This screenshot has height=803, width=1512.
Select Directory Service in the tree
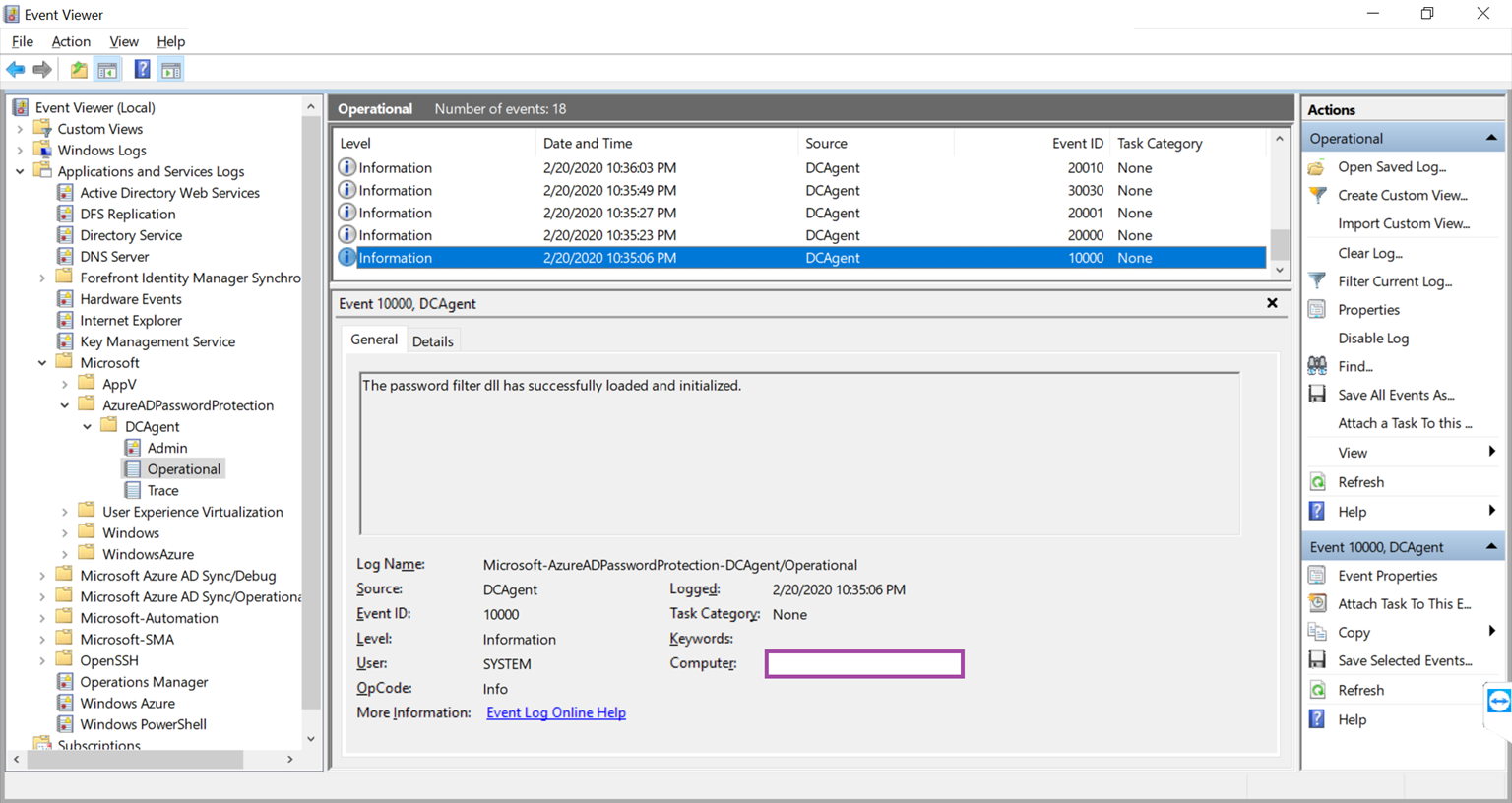131,235
